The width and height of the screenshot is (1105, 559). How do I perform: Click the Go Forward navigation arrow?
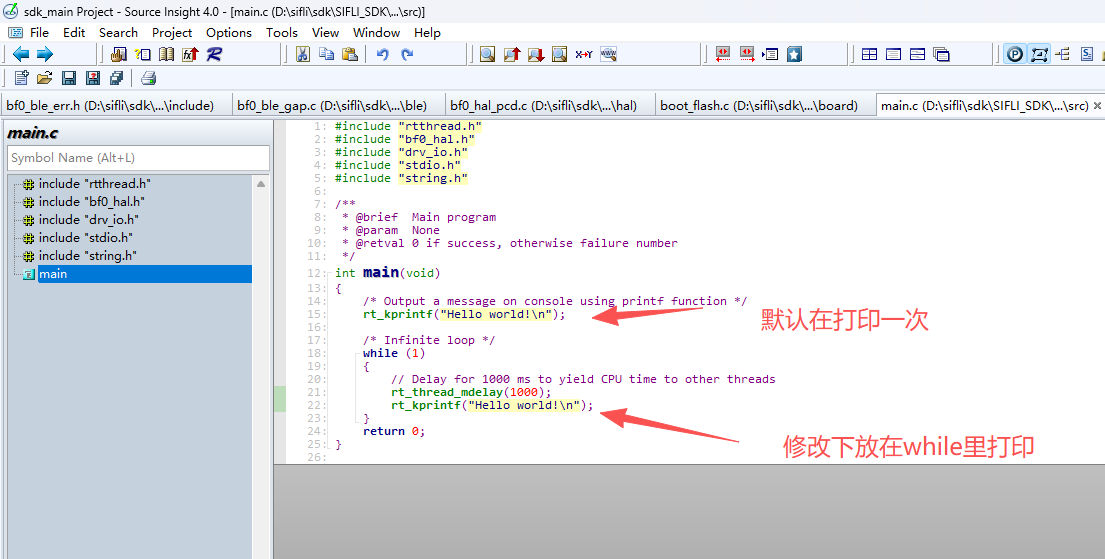[x=44, y=54]
